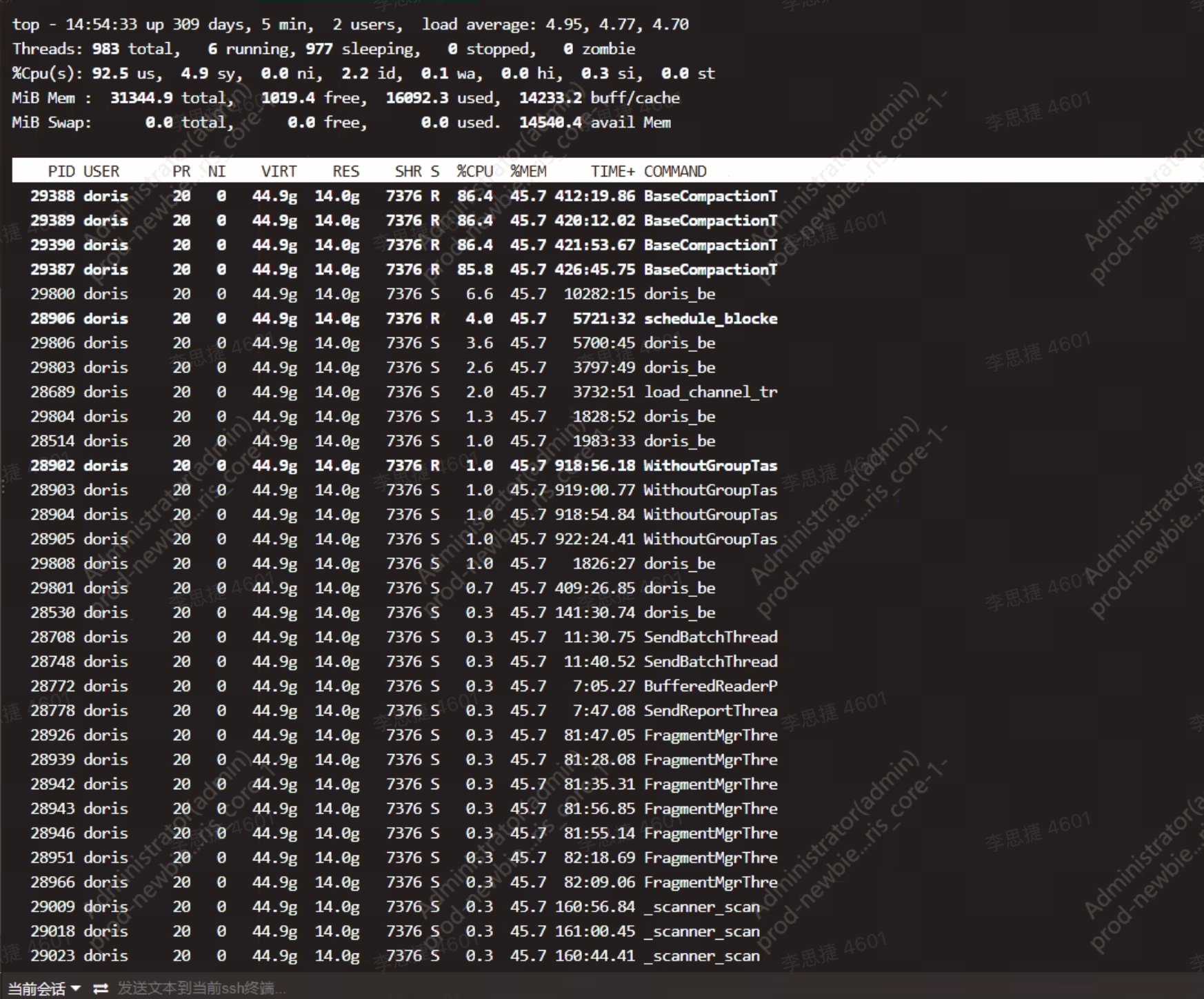The image size is (1204, 999).
Task: Select PID 29389 in the thread list
Action: [x=52, y=220]
